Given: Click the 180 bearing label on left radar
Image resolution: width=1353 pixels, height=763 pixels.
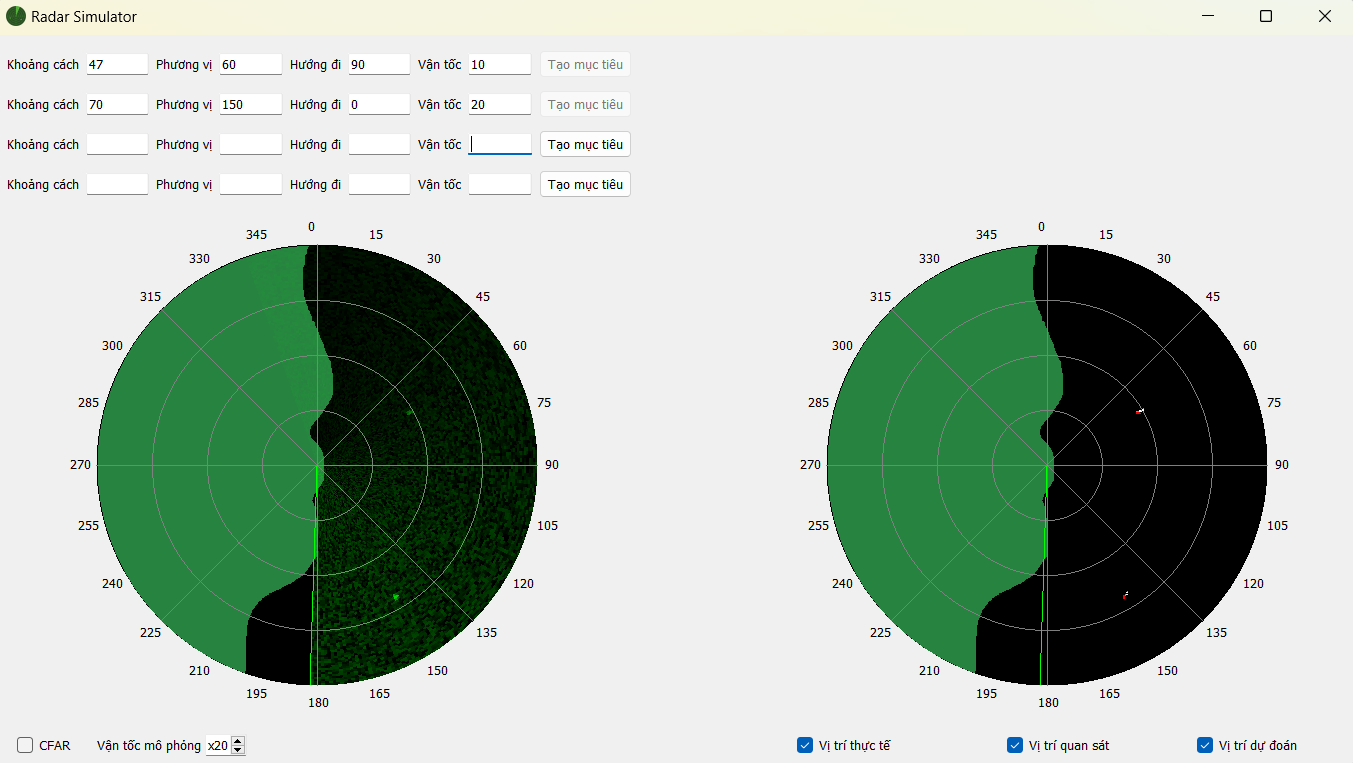Looking at the screenshot, I should pos(318,703).
